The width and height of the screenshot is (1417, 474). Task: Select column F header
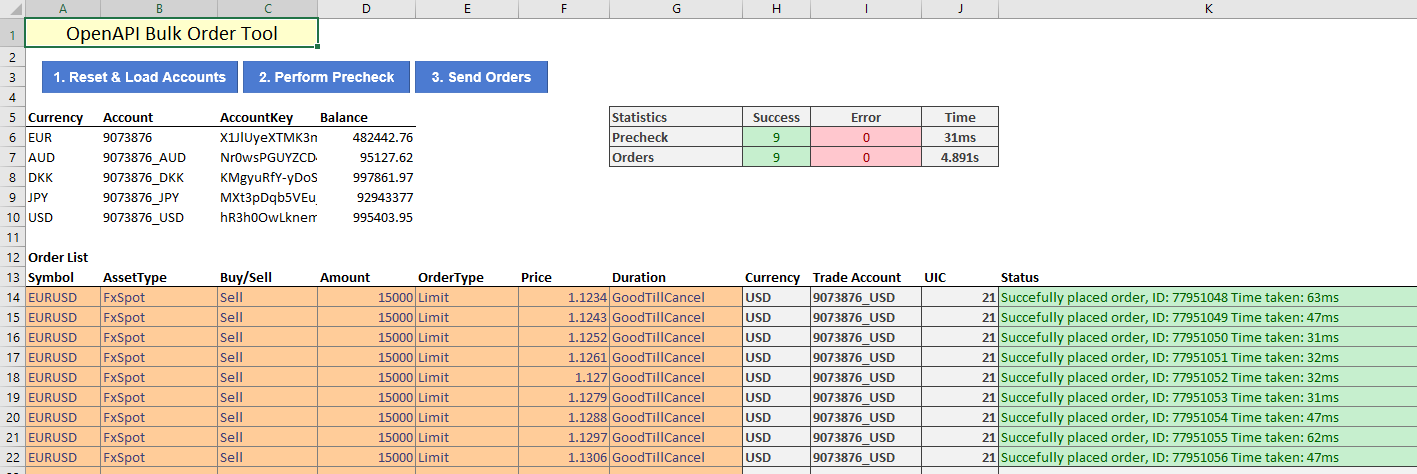[564, 9]
